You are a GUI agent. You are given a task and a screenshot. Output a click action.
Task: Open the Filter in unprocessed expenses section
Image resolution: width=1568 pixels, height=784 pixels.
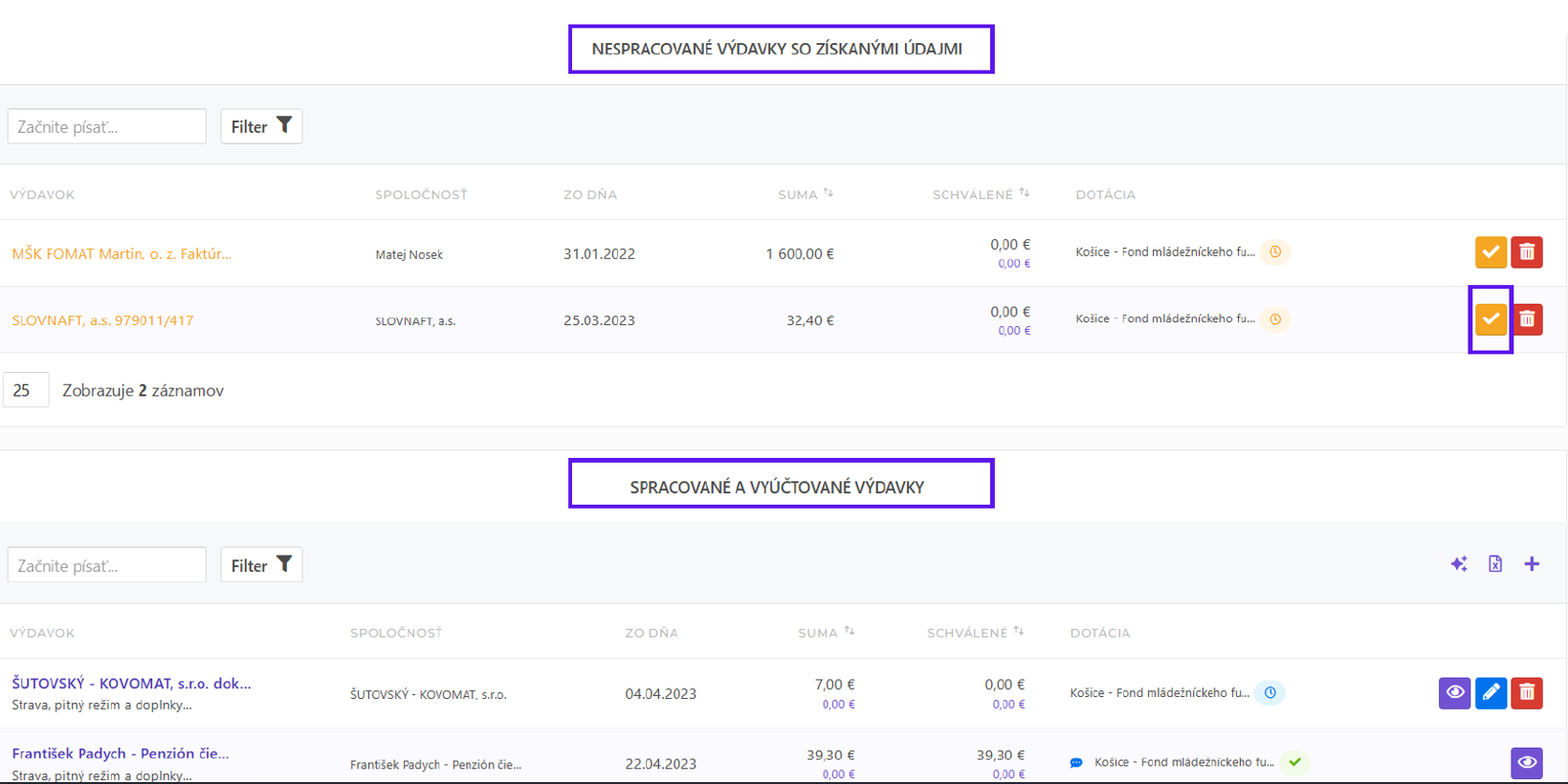coord(261,126)
